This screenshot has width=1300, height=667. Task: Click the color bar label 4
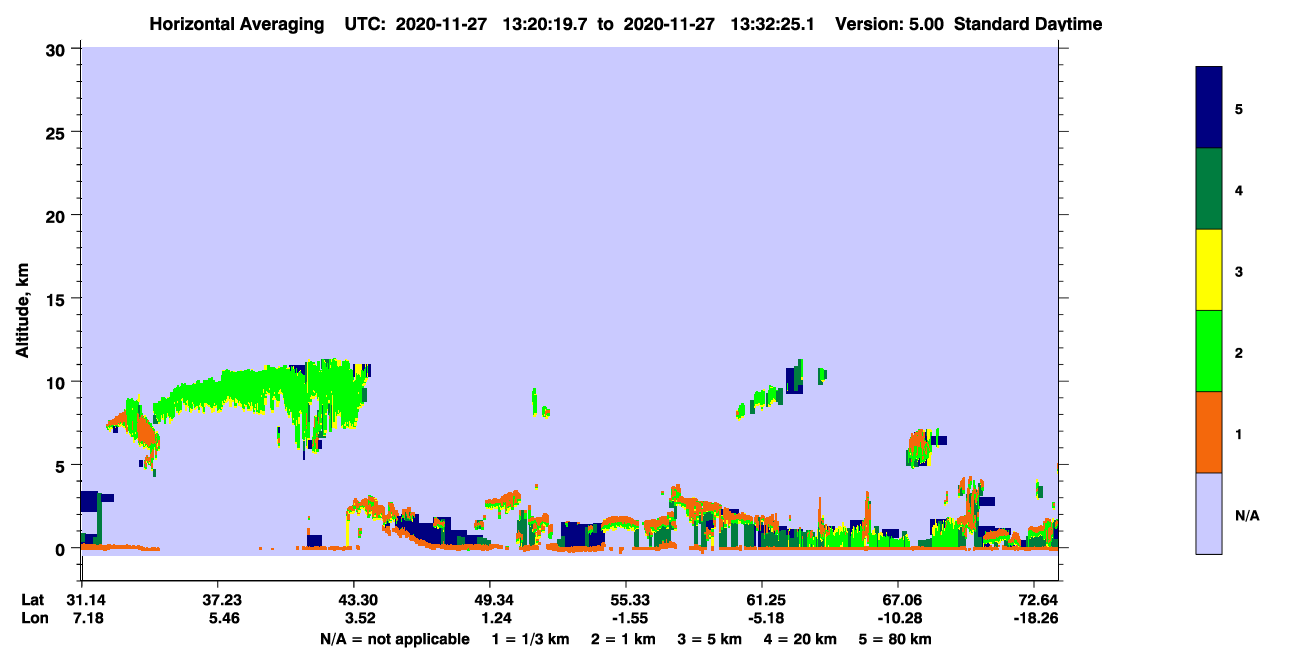tap(1239, 189)
